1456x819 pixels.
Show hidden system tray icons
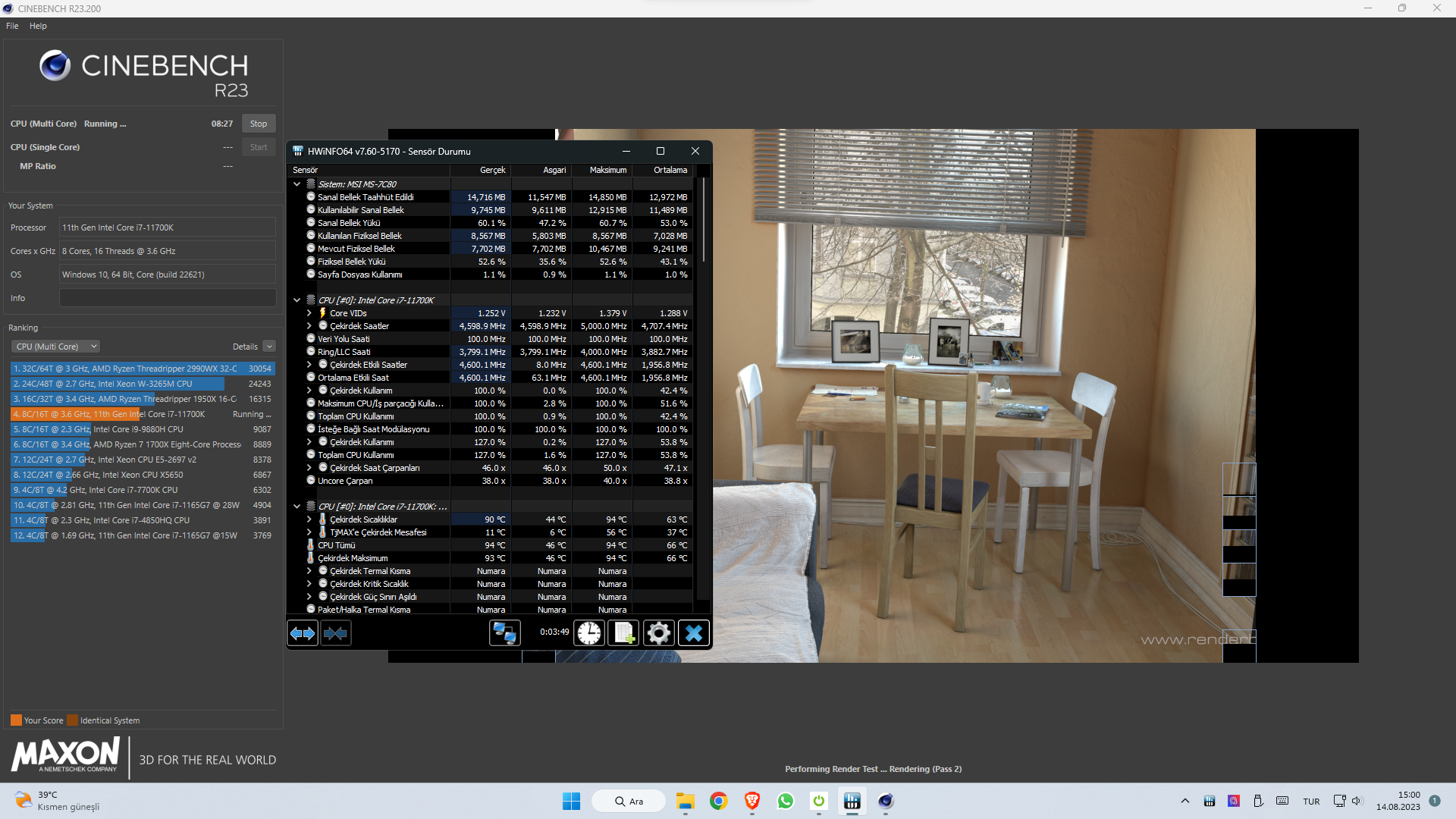pyautogui.click(x=1185, y=802)
